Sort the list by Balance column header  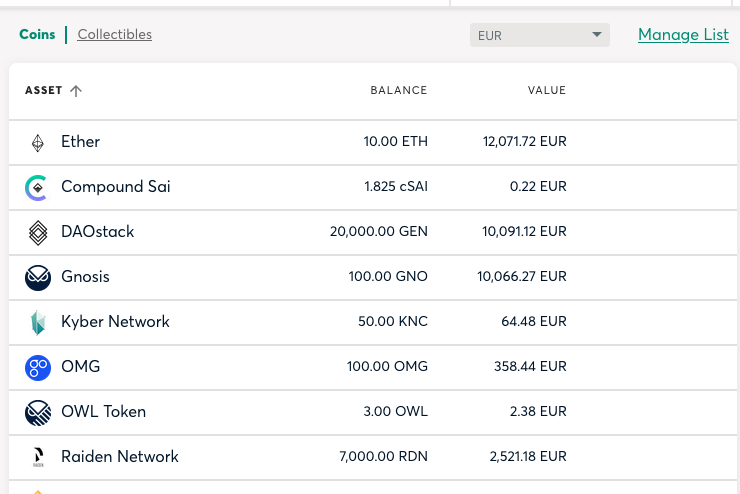point(398,91)
